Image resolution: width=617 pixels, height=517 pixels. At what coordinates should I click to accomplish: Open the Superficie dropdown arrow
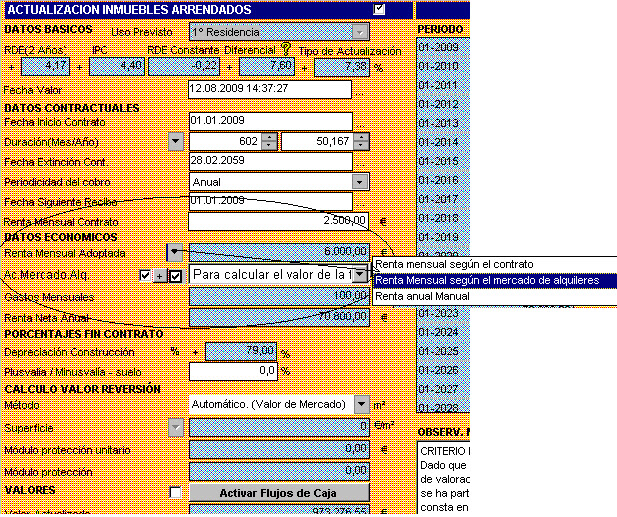pos(176,428)
